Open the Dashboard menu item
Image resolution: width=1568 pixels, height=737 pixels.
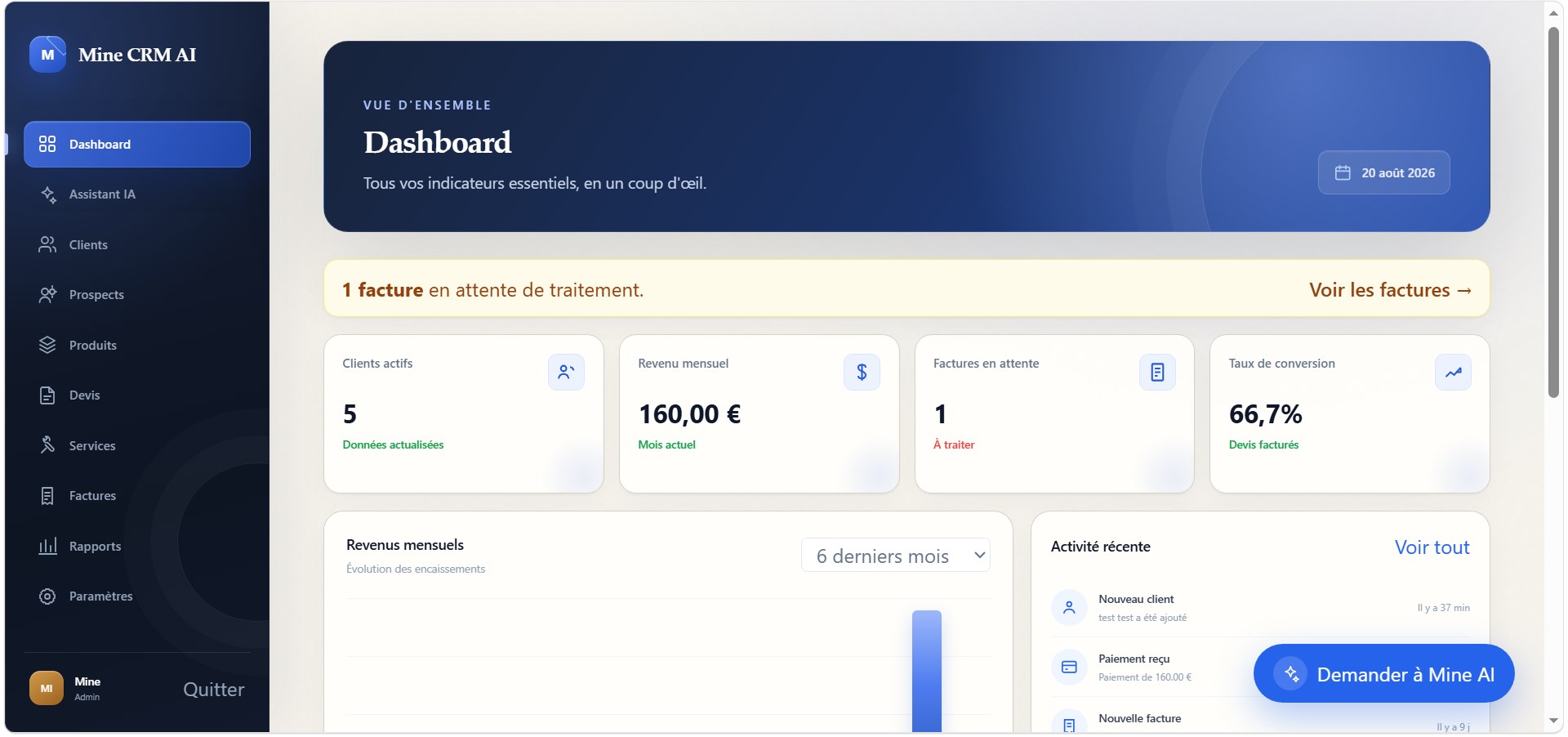click(x=137, y=145)
